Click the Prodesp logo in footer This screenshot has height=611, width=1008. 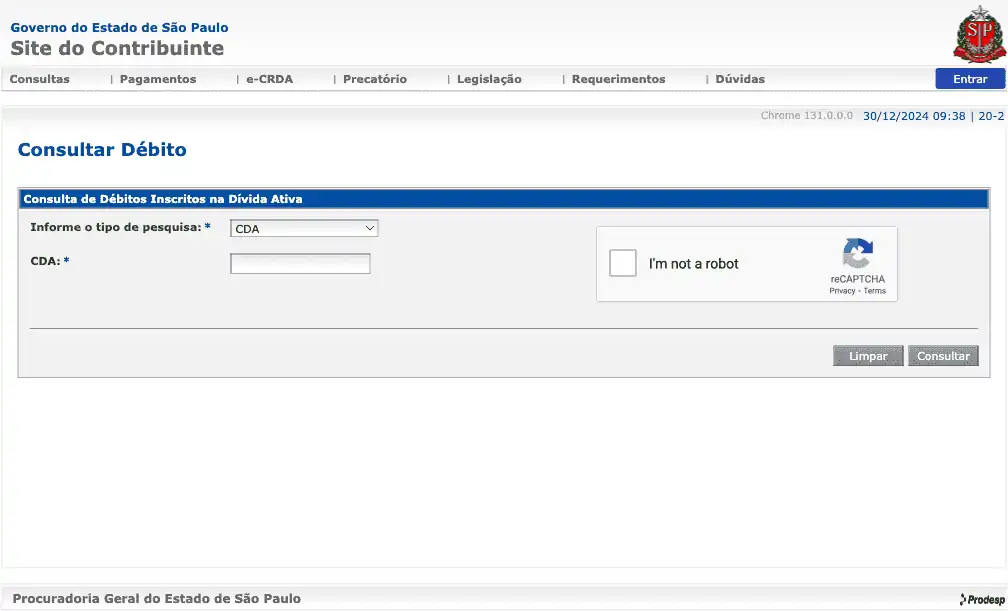[x=981, y=599]
